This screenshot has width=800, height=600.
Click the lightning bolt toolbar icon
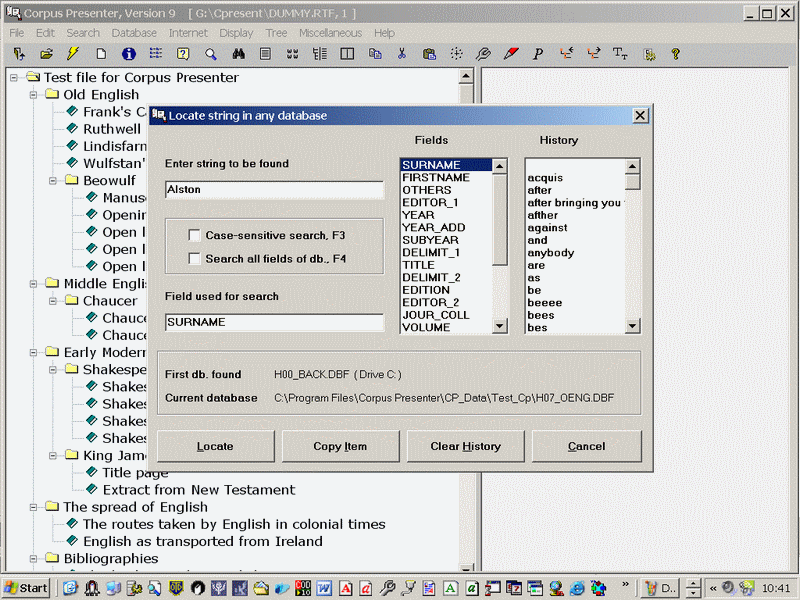pyautogui.click(x=73, y=54)
